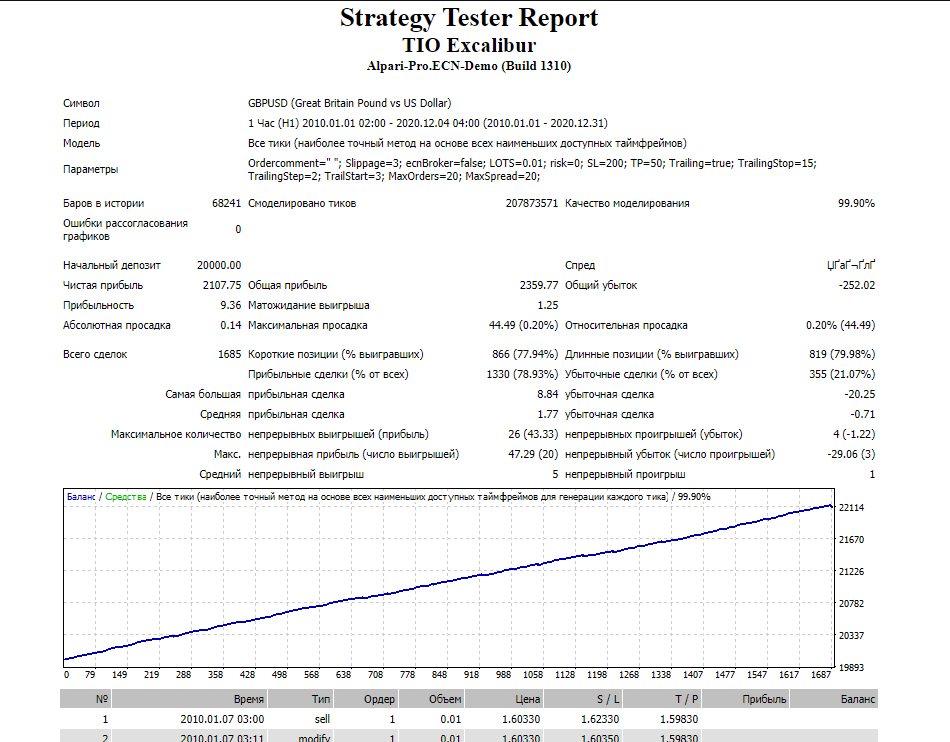Select maximal drawdown value 44.49 (0.20%)

point(523,325)
